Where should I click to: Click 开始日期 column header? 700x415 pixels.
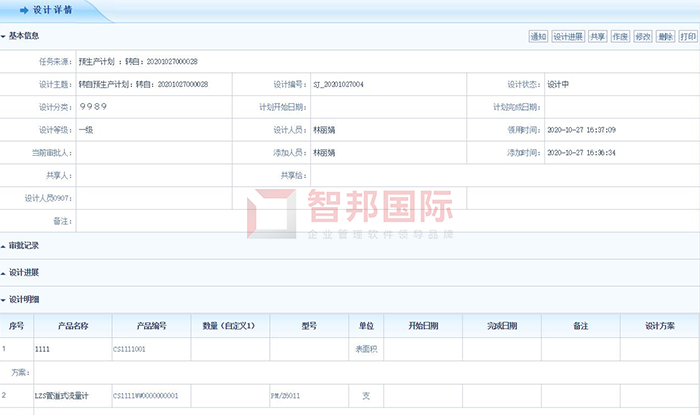[x=423, y=326]
